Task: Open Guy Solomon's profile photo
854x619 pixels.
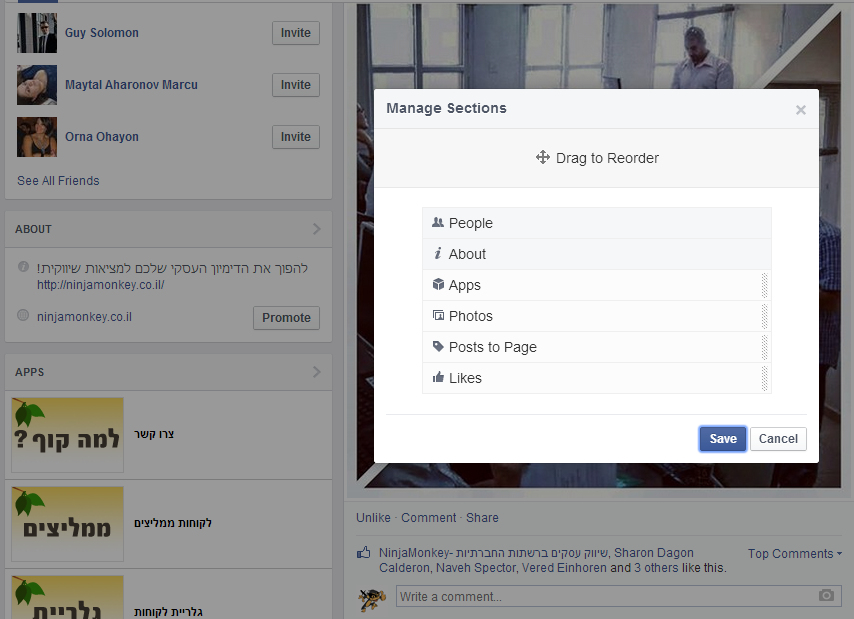Action: click(x=37, y=33)
